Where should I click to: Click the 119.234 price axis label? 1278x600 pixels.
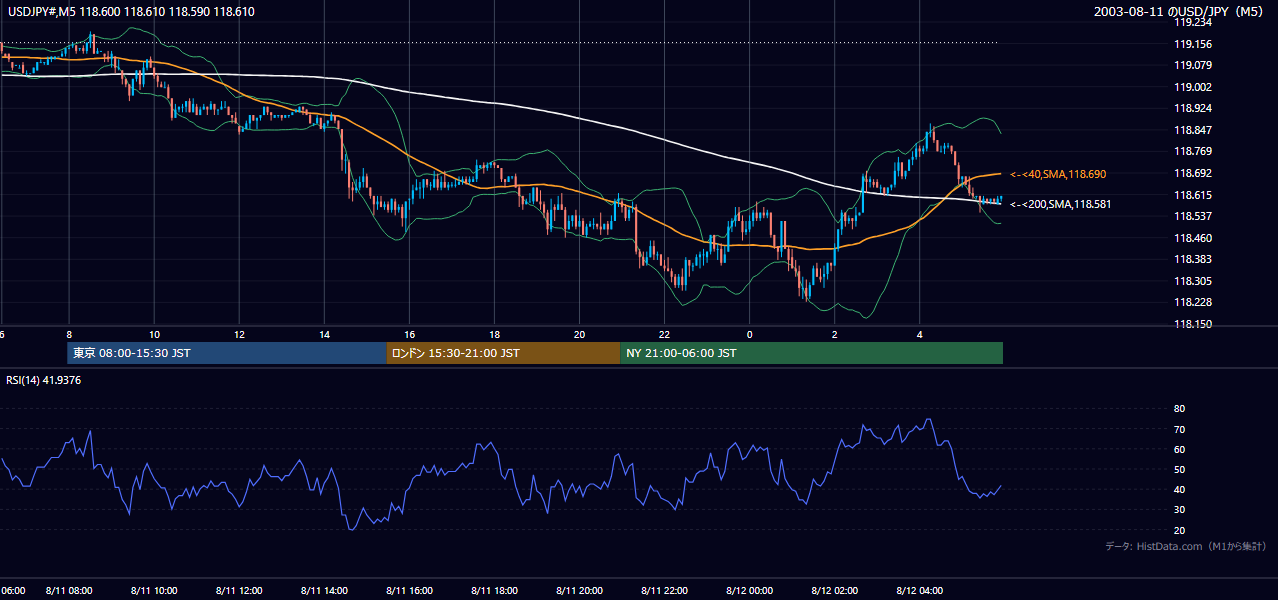tap(1193, 22)
